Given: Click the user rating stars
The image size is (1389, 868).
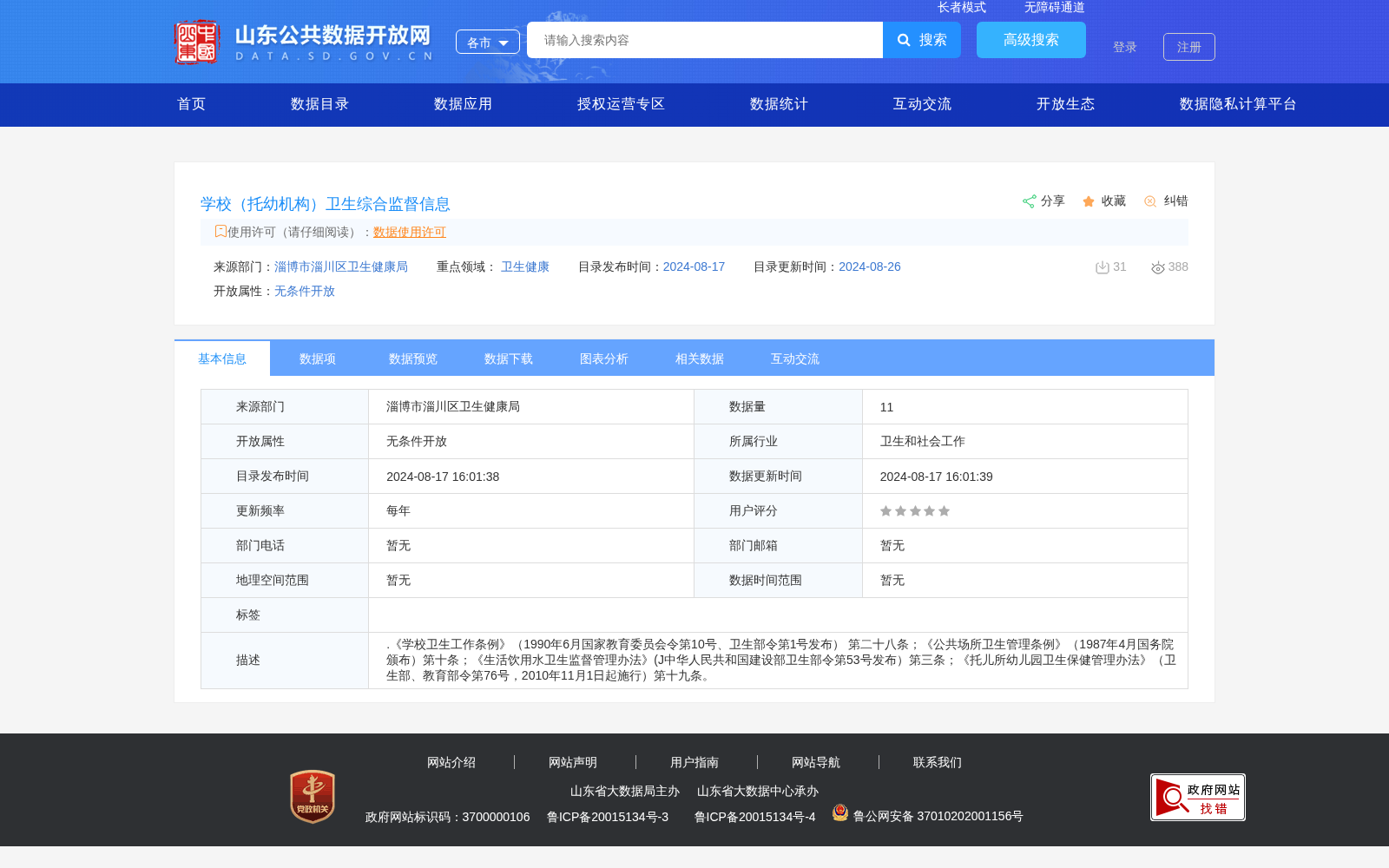Looking at the screenshot, I should (915, 511).
